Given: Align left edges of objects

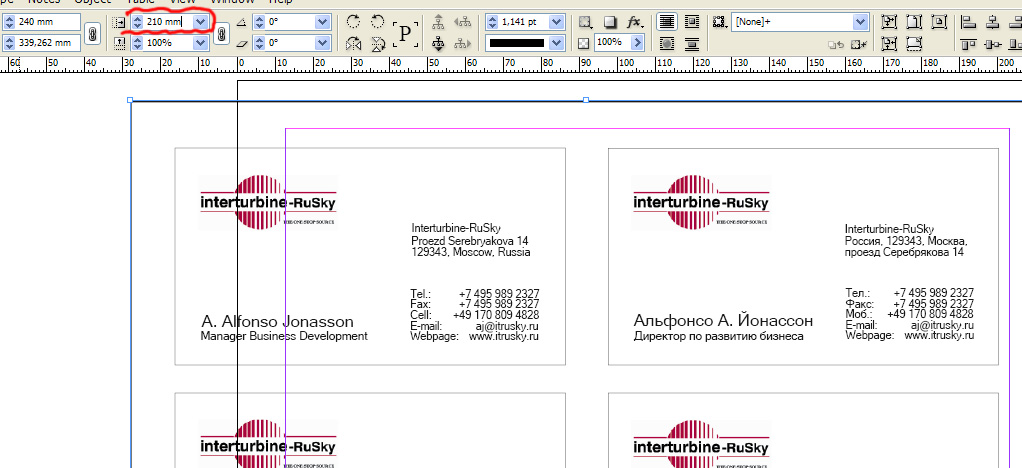Looking at the screenshot, I should [x=969, y=22].
